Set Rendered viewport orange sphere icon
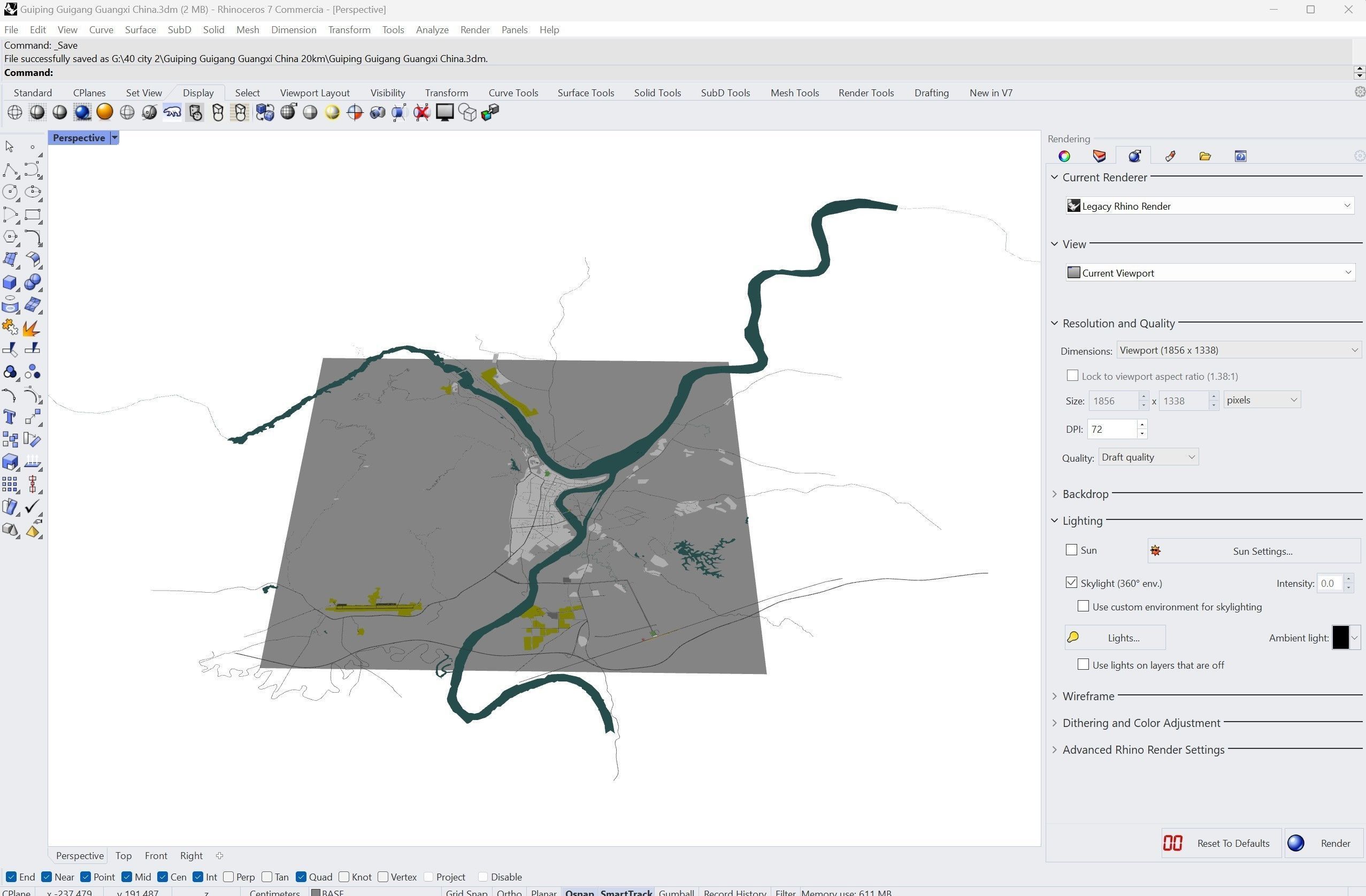This screenshot has height=896, width=1366. [x=104, y=112]
